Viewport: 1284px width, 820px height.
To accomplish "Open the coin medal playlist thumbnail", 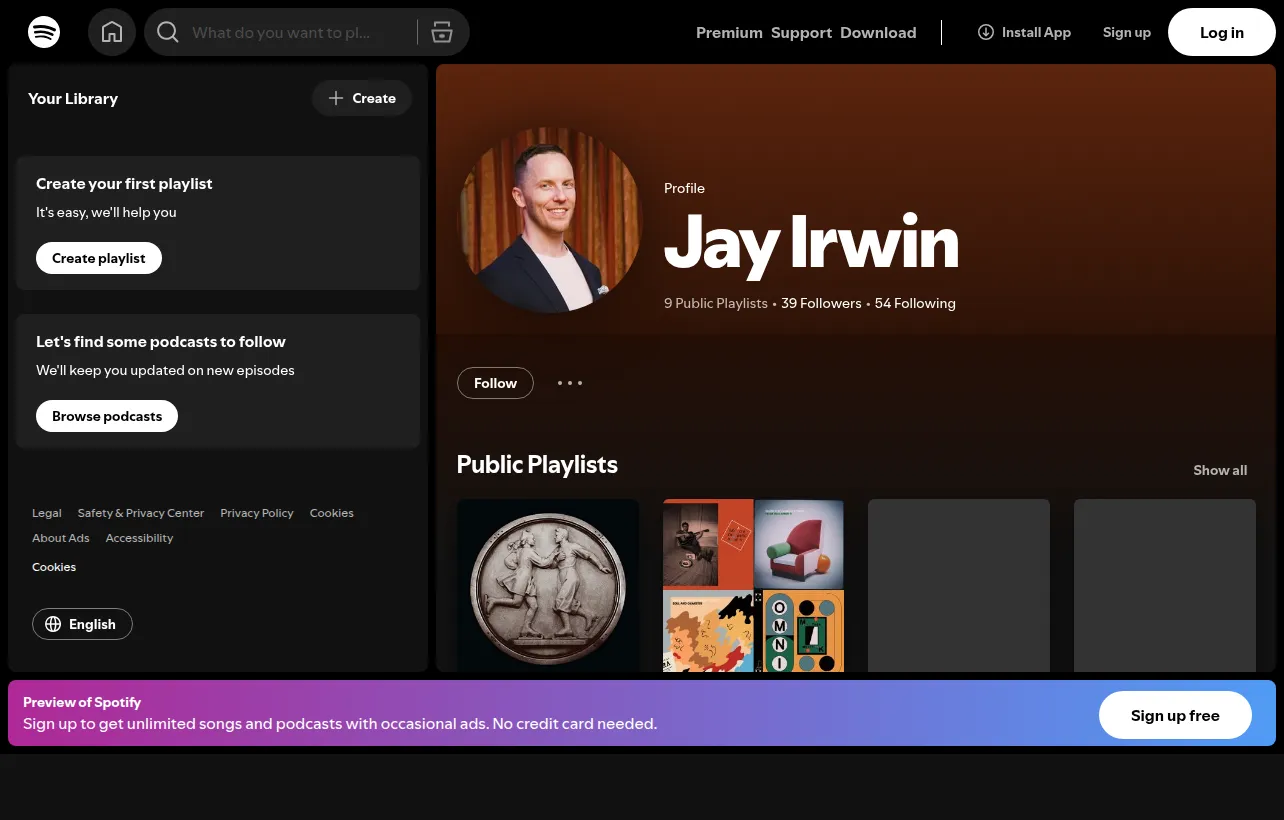I will tap(548, 586).
